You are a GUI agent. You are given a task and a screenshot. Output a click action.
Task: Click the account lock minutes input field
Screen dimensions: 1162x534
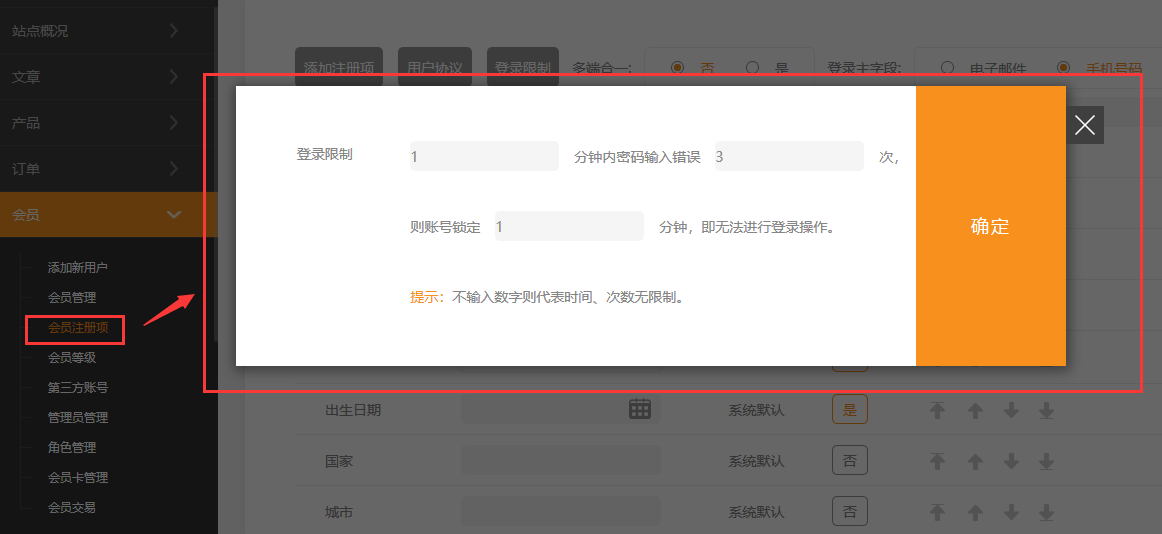point(569,226)
